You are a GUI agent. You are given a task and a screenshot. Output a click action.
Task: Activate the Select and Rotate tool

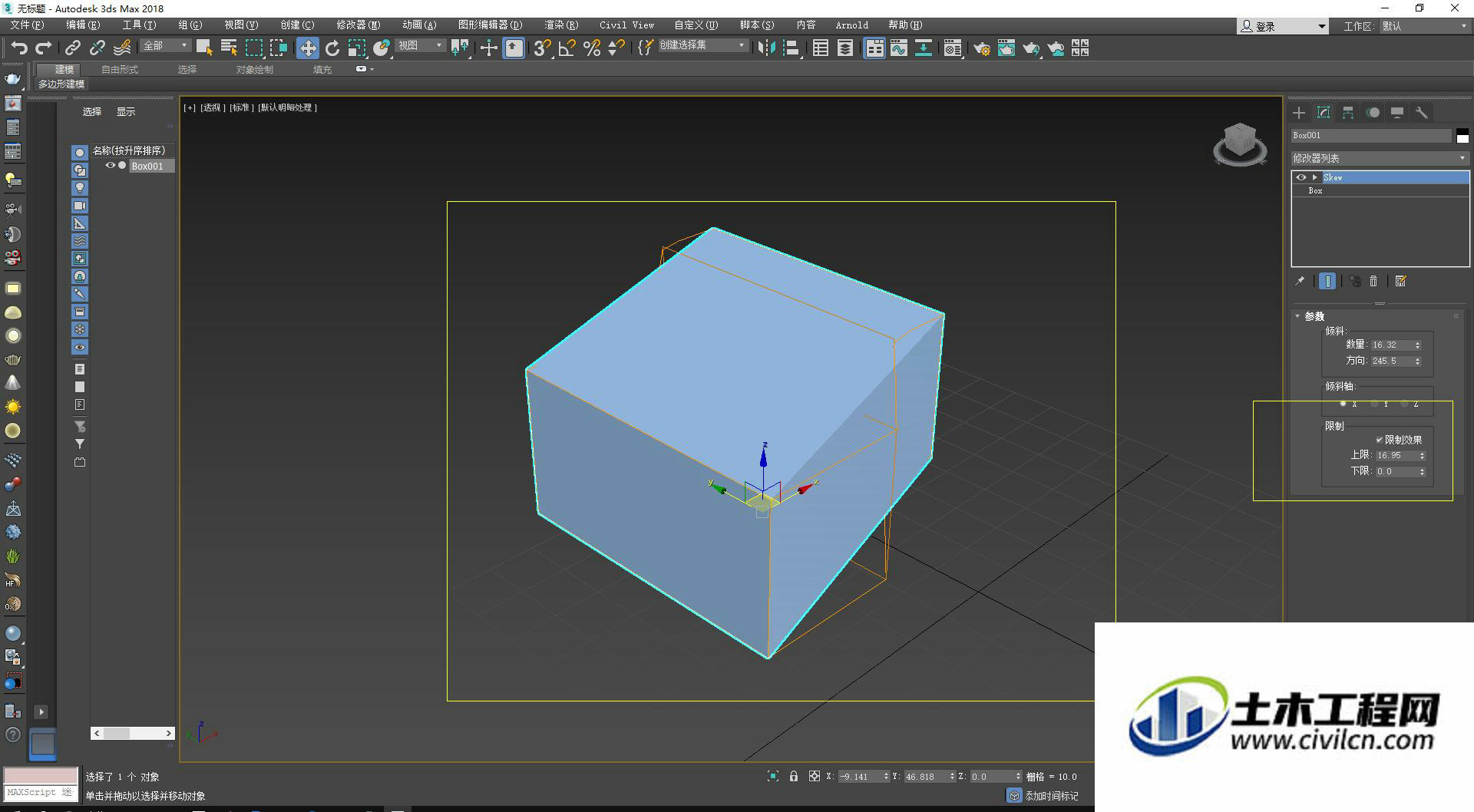(x=332, y=48)
